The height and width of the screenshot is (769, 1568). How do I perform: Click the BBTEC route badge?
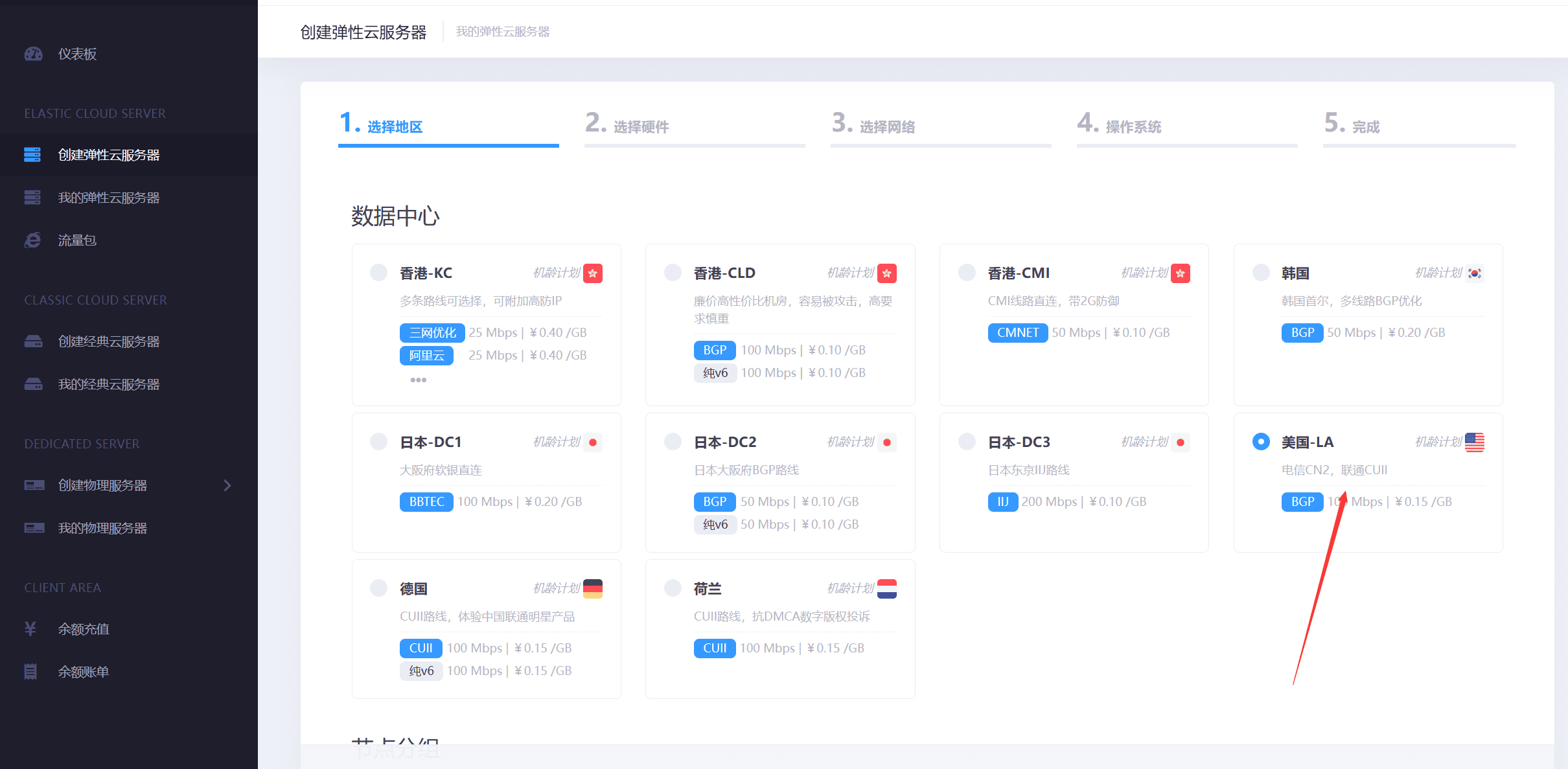(x=426, y=502)
